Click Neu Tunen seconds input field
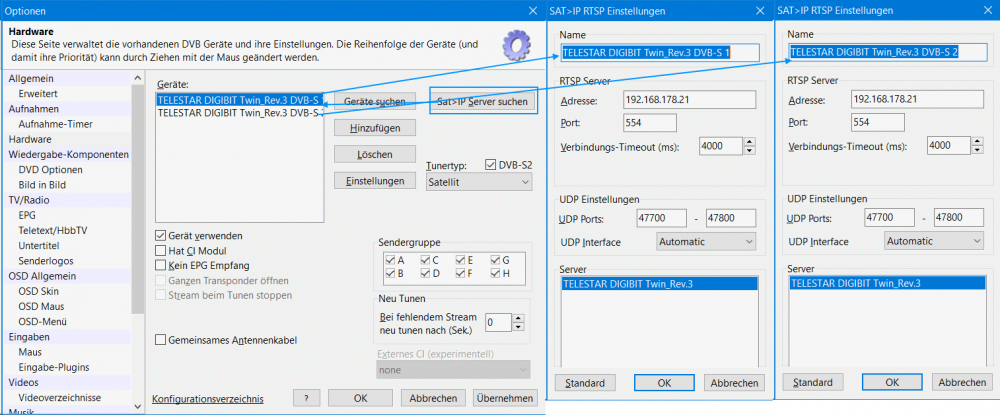 point(498,323)
